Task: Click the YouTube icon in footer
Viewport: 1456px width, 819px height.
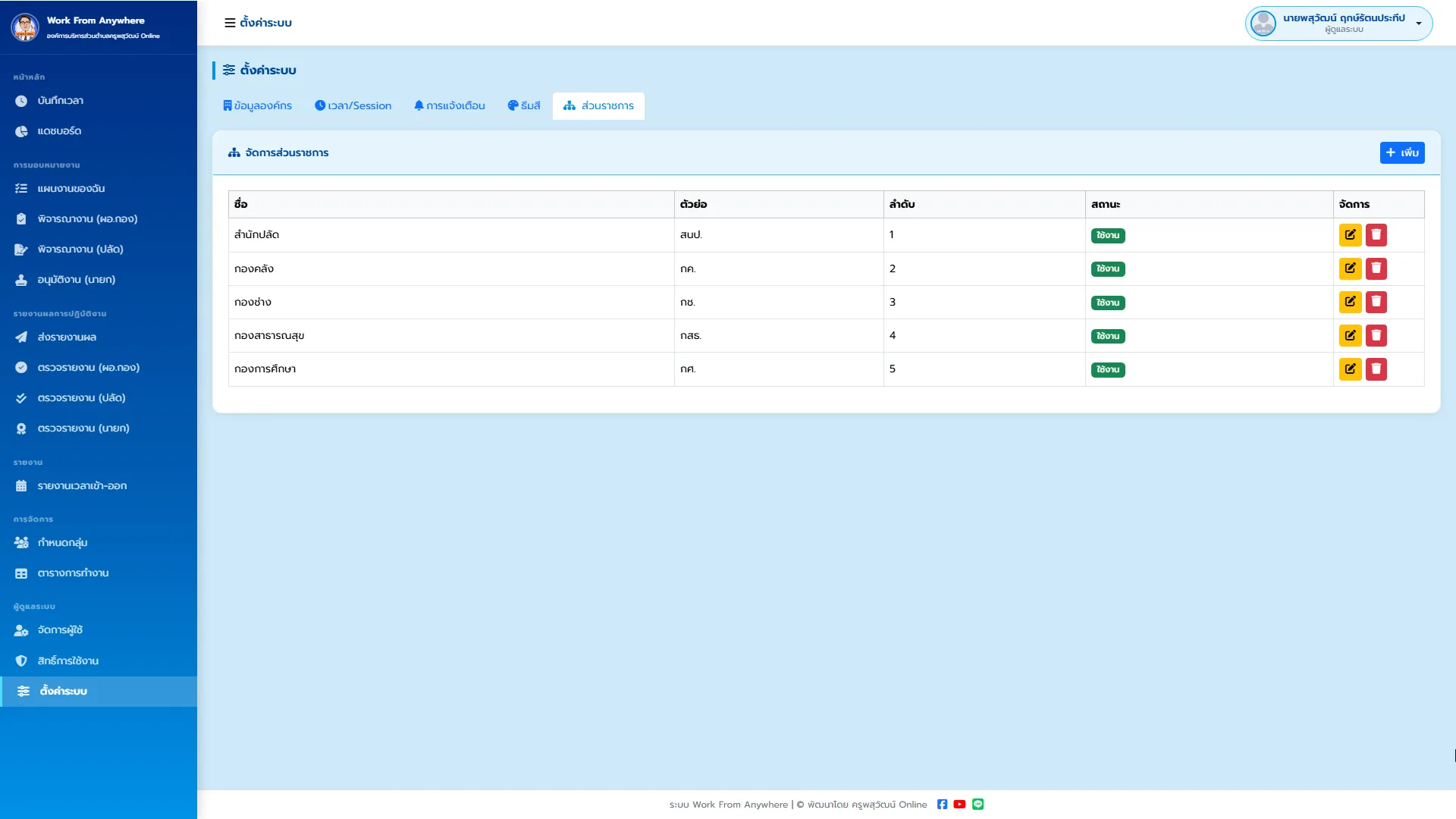Action: [x=959, y=805]
